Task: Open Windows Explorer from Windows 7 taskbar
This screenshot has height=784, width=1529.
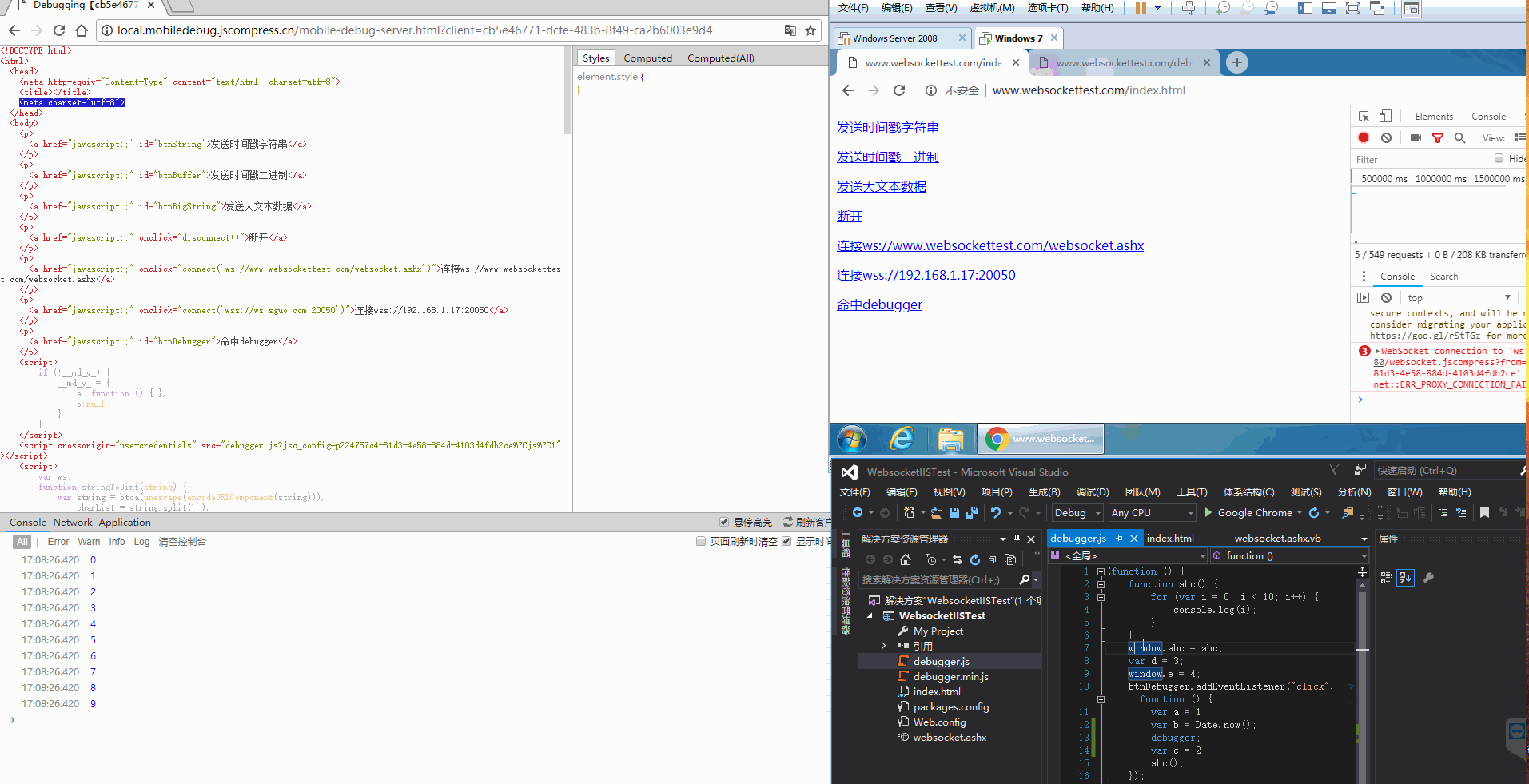Action: point(950,439)
